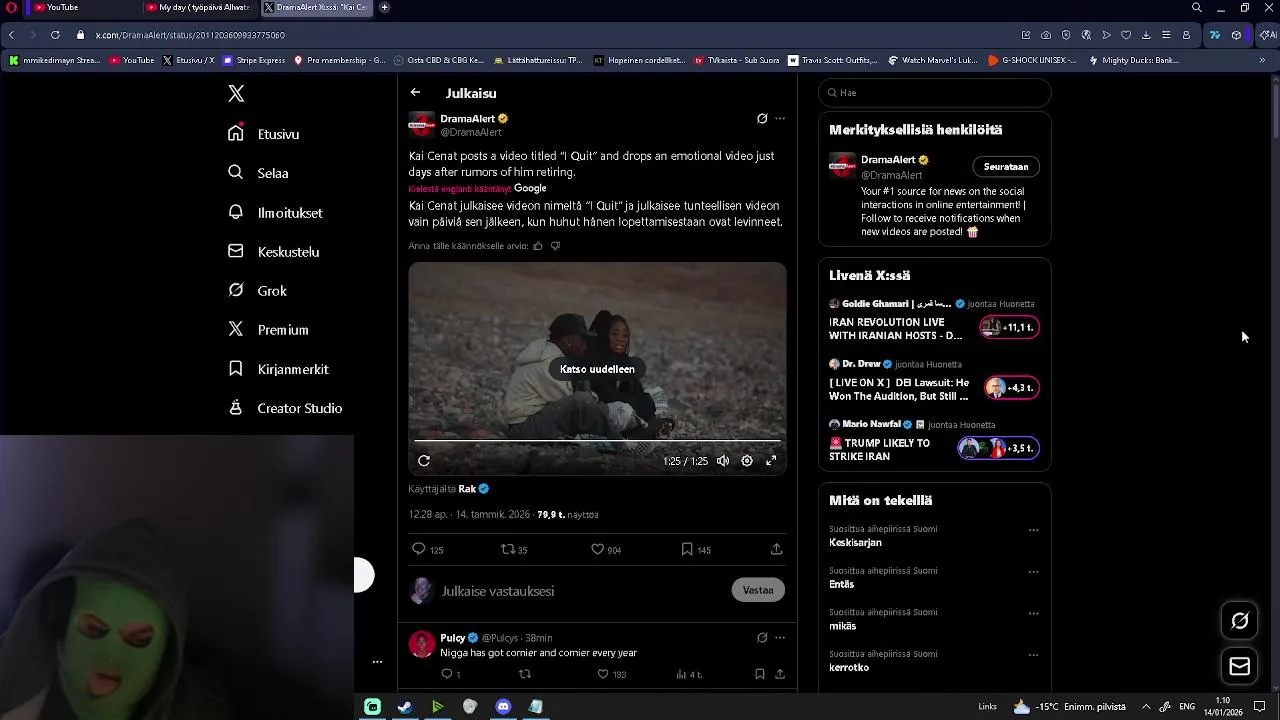Open Creator Studio
This screenshot has height=720, width=1280.
[x=285, y=408]
